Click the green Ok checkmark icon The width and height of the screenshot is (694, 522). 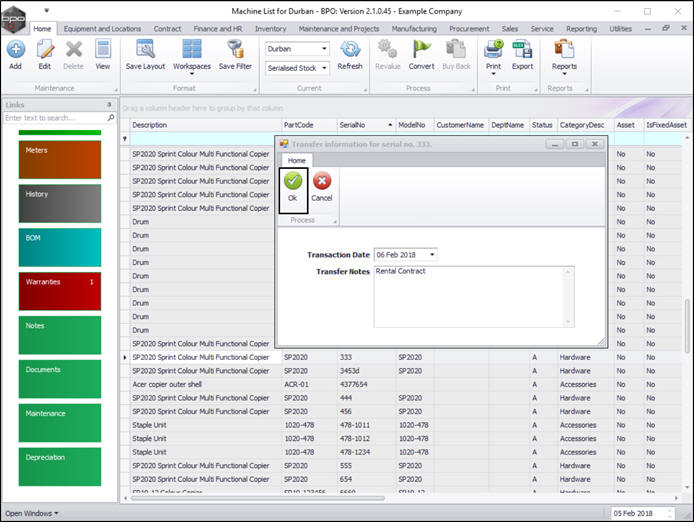point(292,182)
